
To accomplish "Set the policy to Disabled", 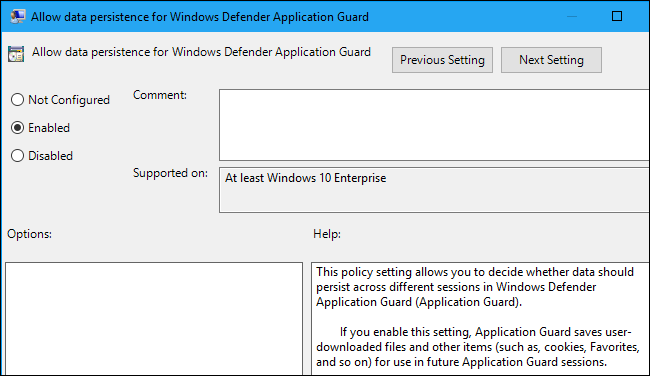I will [17, 156].
